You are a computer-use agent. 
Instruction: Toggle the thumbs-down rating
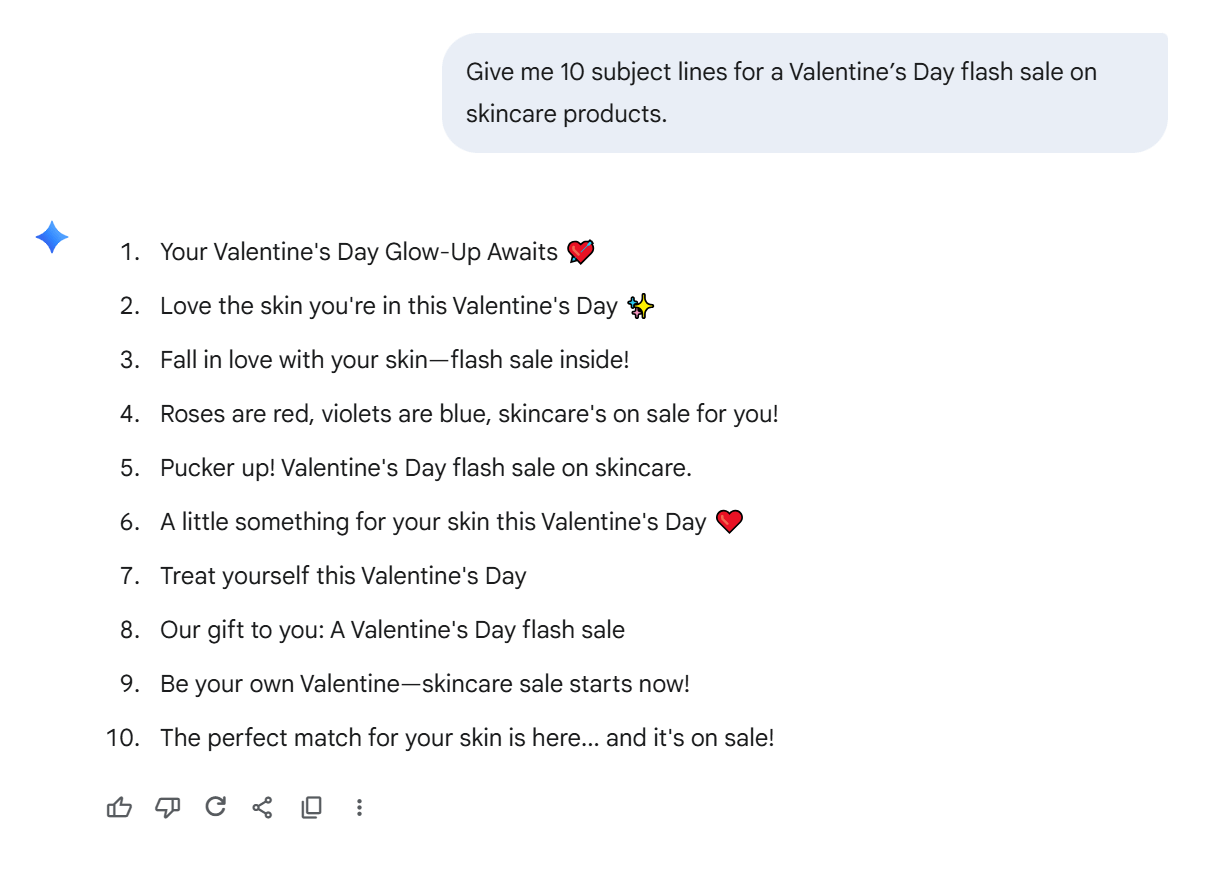[167, 806]
